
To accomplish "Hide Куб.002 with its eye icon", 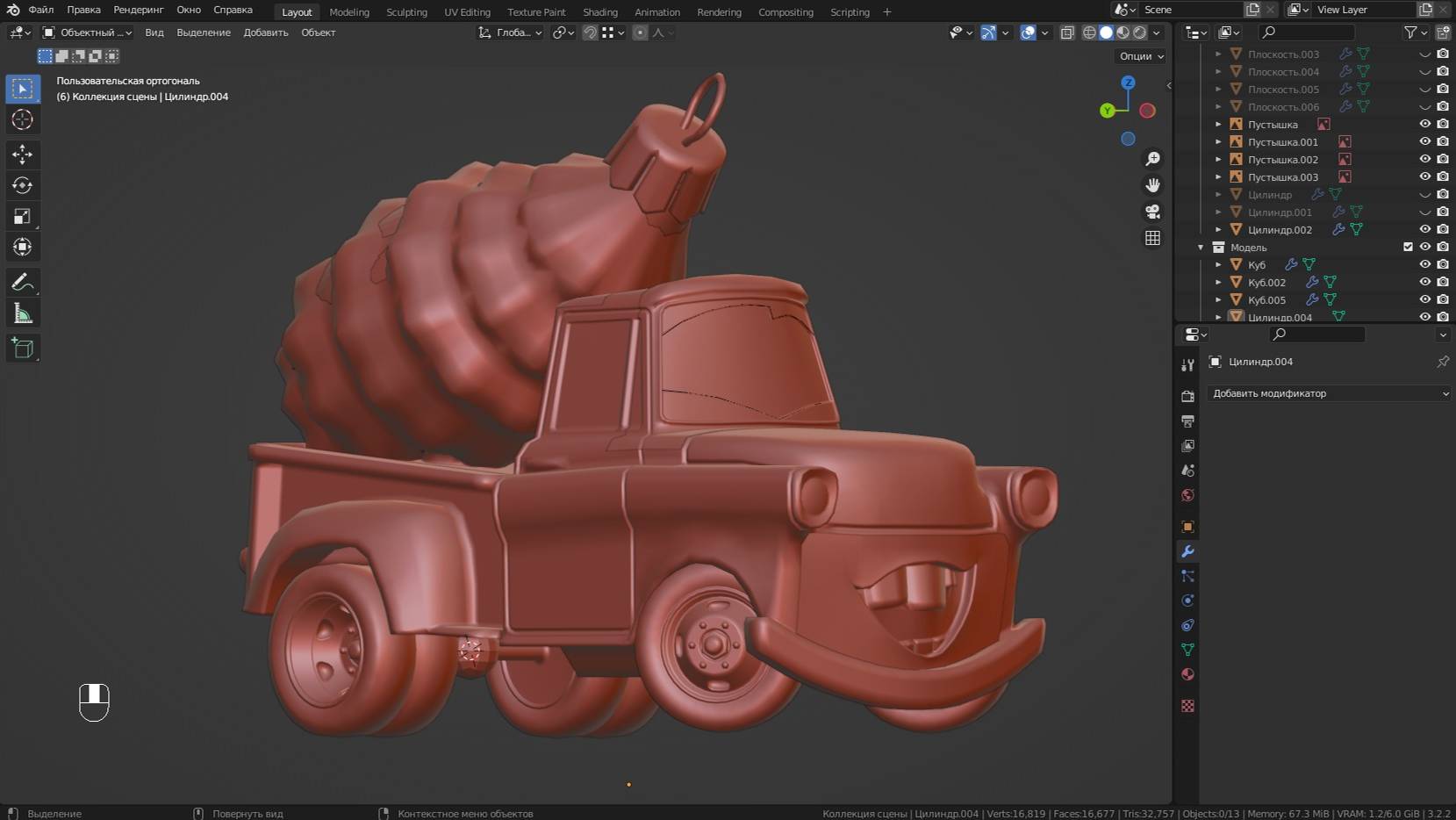I will (1425, 282).
